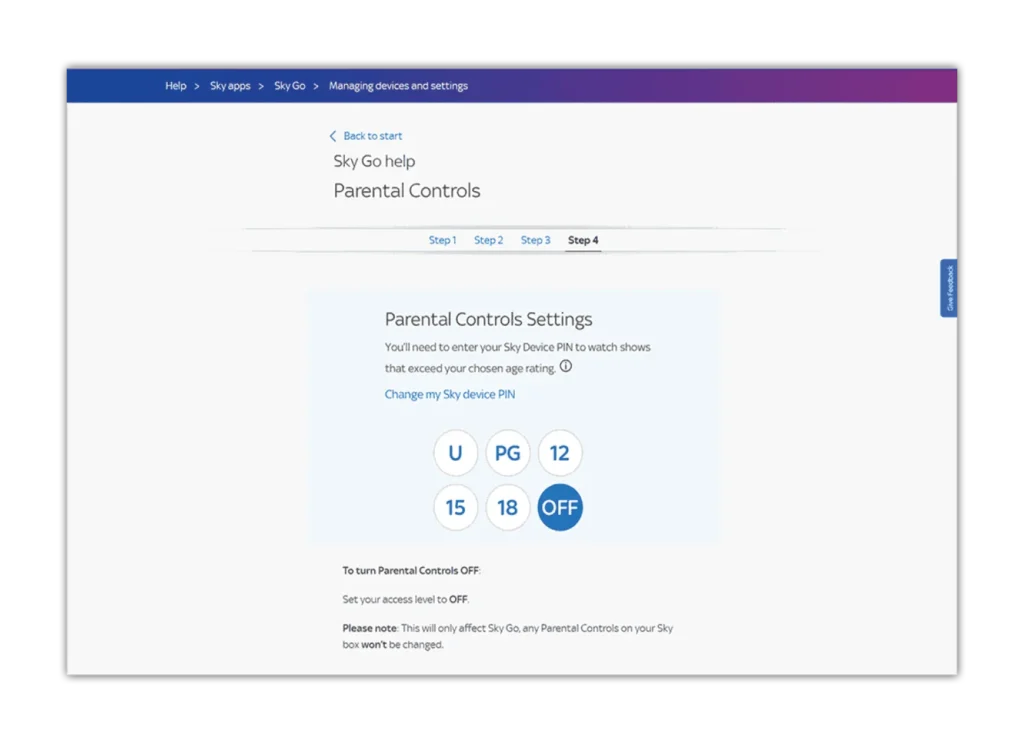Click the Sky Go help title text
1024x732 pixels.
click(x=374, y=161)
